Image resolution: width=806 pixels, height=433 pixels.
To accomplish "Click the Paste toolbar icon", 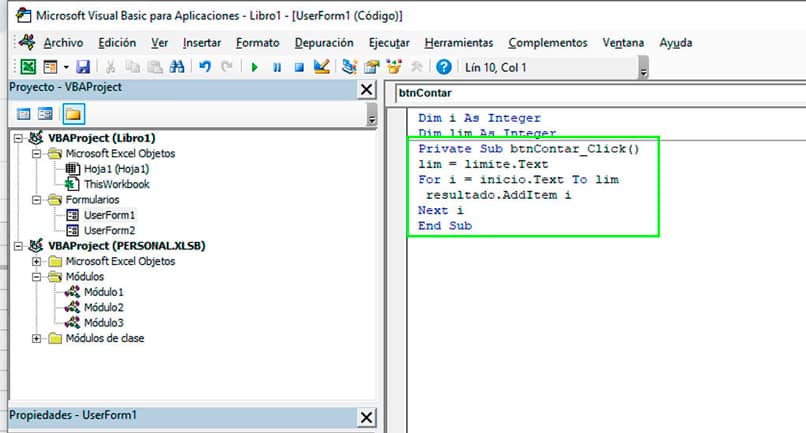I will 155,67.
